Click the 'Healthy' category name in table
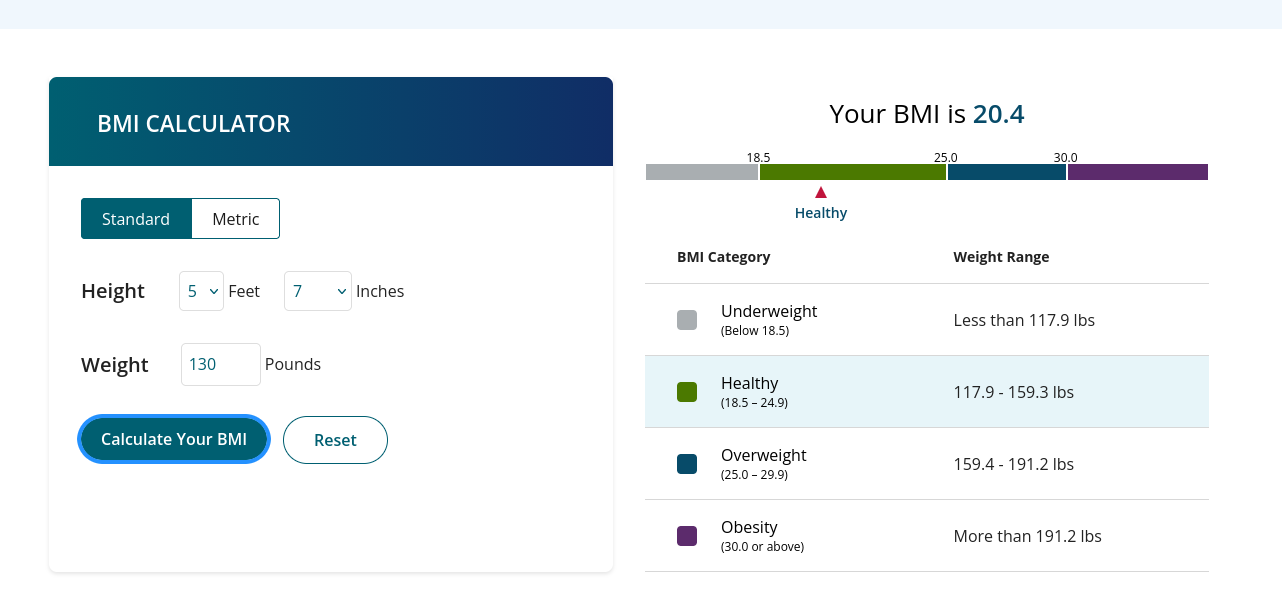 pyautogui.click(x=750, y=383)
